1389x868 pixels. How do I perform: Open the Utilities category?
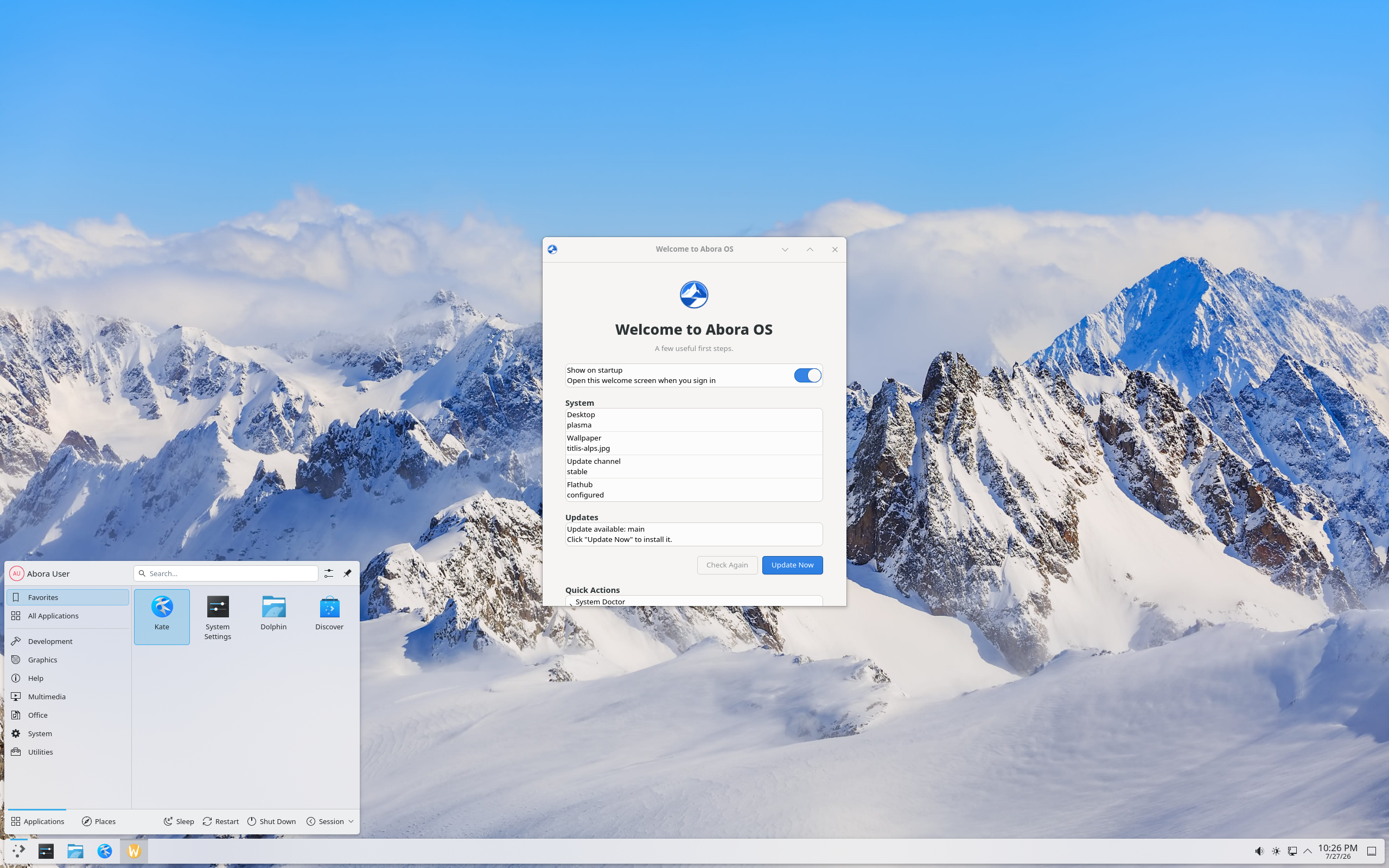[68, 752]
